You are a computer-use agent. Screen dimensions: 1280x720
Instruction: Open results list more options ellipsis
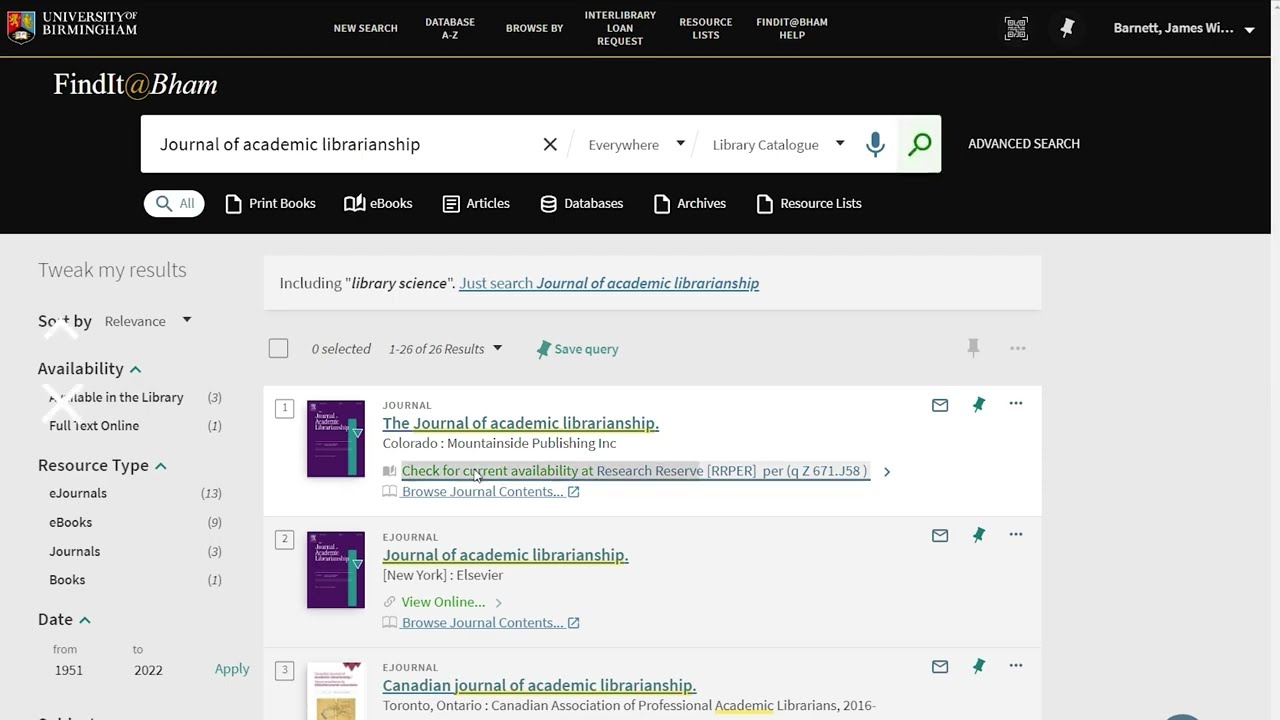coord(1018,348)
